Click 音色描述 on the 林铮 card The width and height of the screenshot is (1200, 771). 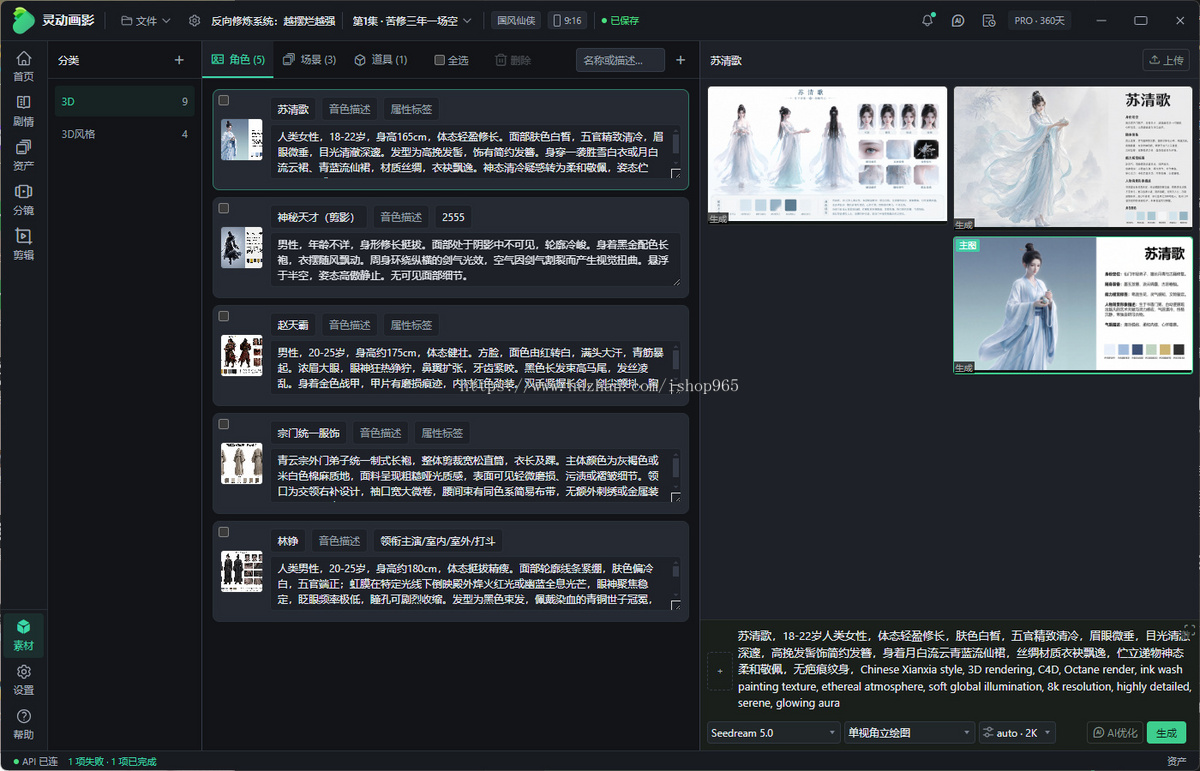click(339, 541)
